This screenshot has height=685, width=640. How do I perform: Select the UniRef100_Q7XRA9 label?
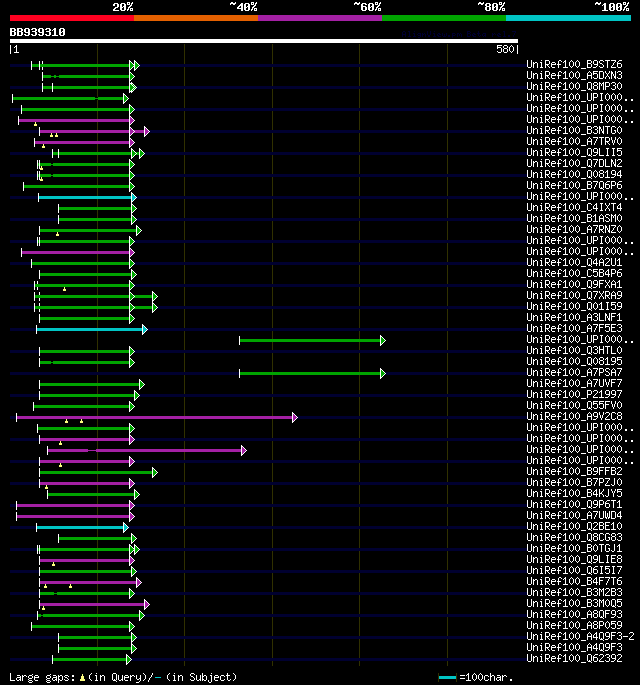574,295
